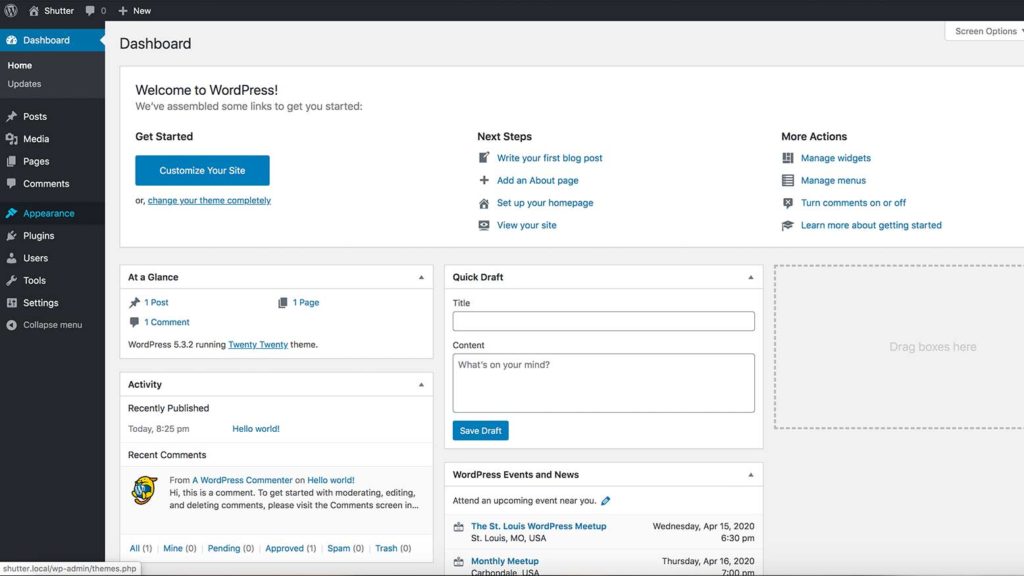Viewport: 1024px width, 576px height.
Task: Click the plus icon beside Add an About page
Action: (484, 180)
